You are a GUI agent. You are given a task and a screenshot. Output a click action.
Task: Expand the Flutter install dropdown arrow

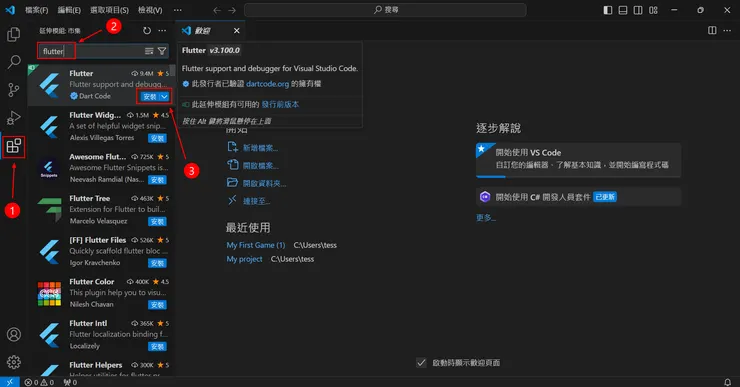164,96
